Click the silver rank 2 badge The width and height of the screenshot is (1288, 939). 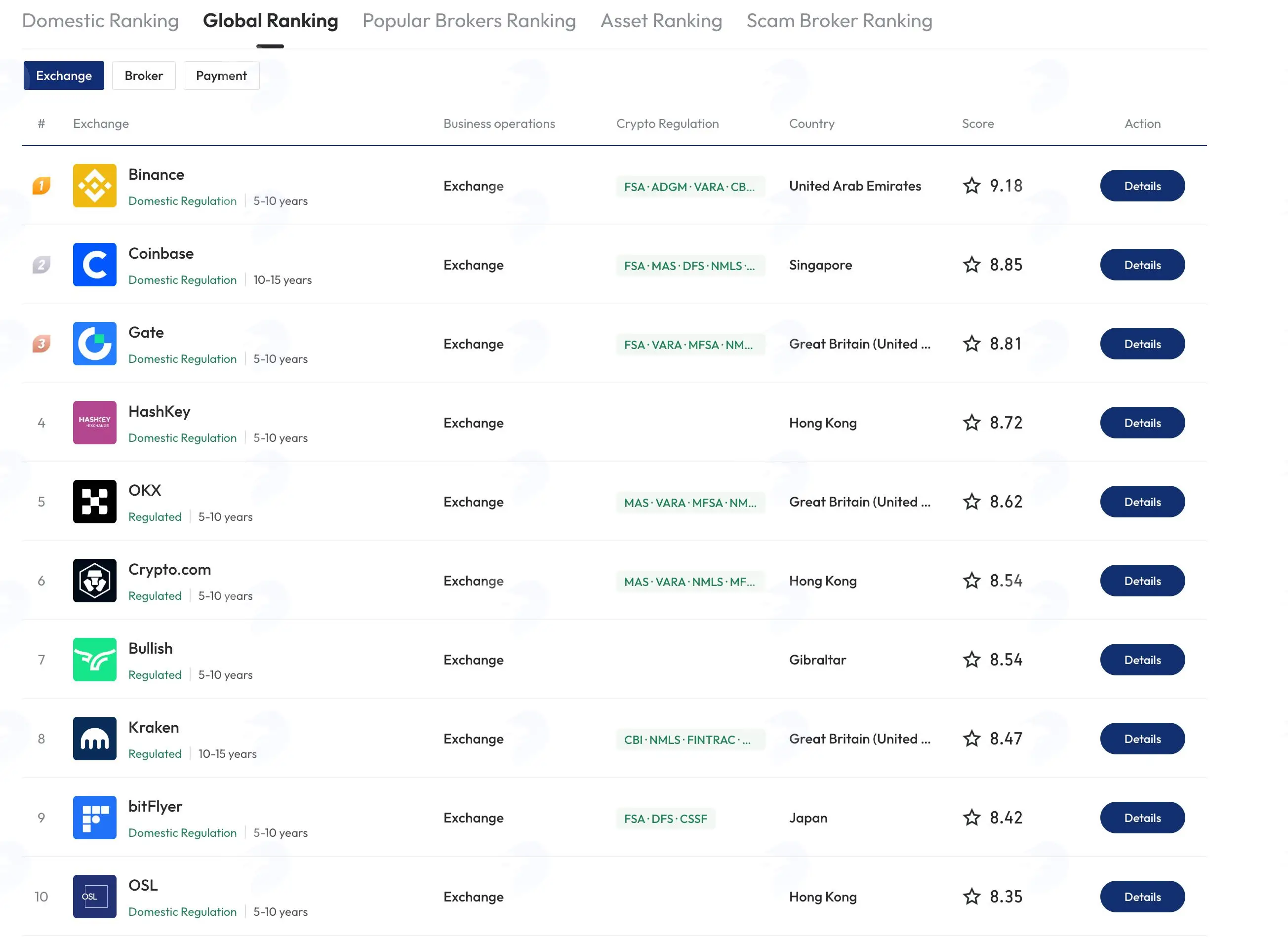[41, 265]
